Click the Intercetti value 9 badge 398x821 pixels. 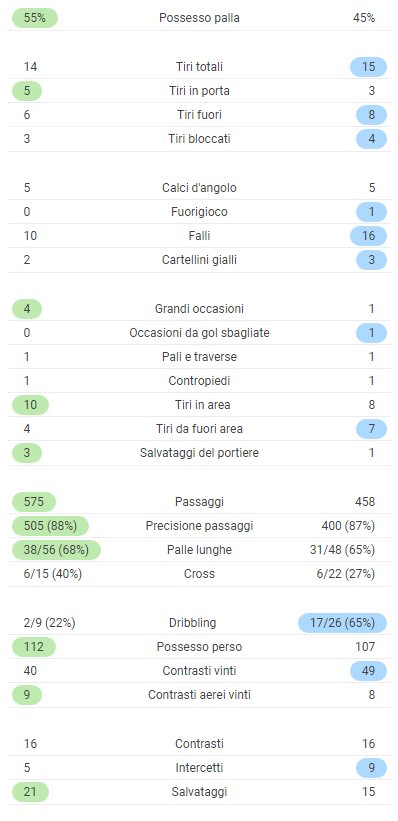(371, 768)
